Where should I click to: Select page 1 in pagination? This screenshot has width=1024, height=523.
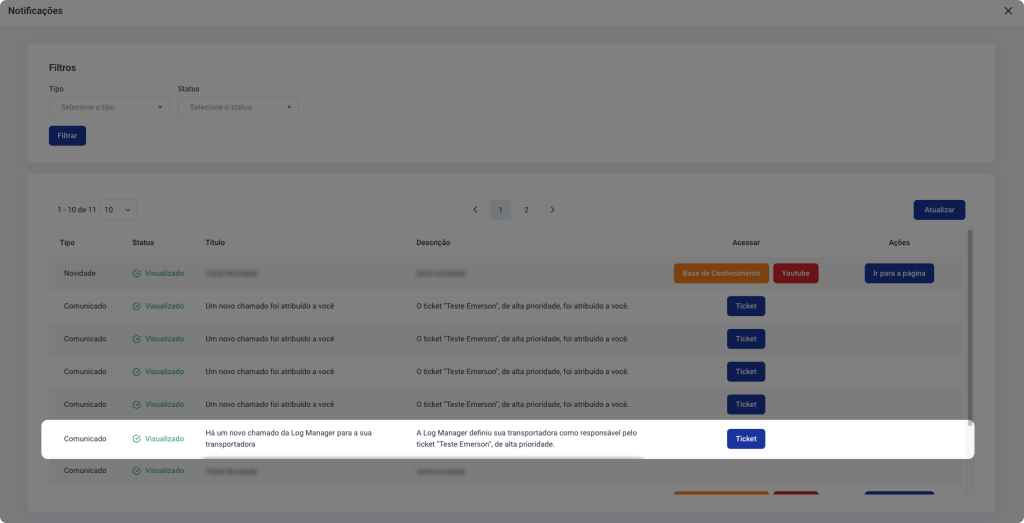point(500,210)
